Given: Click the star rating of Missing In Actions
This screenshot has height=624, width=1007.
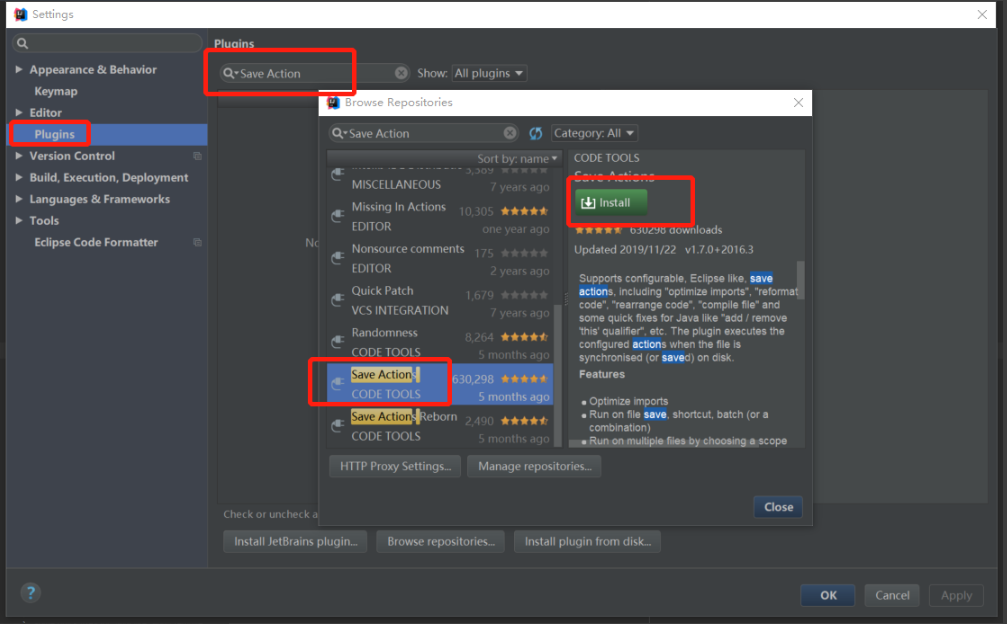Looking at the screenshot, I should coord(525,211).
